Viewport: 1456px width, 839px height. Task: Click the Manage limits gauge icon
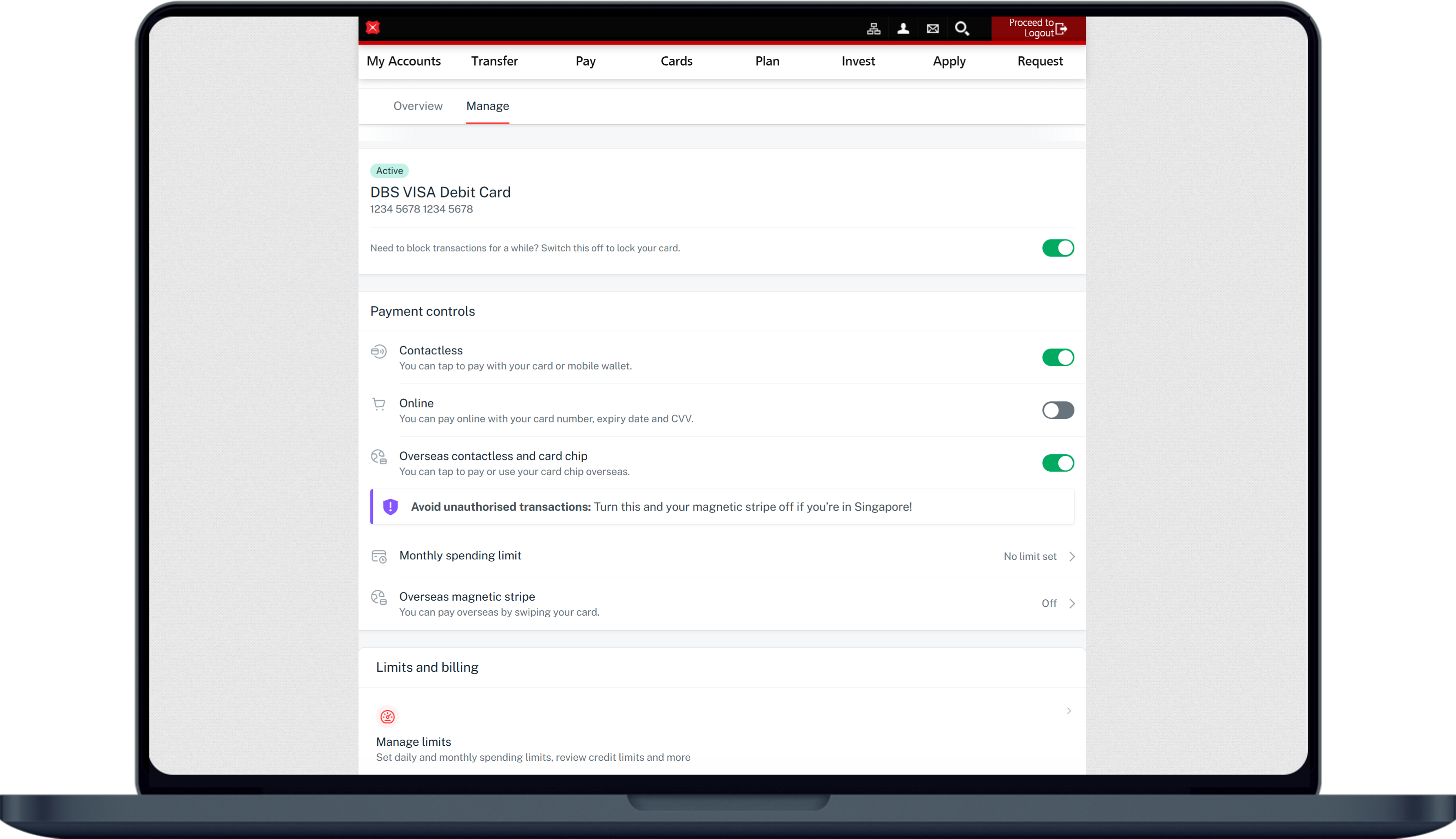tap(388, 716)
